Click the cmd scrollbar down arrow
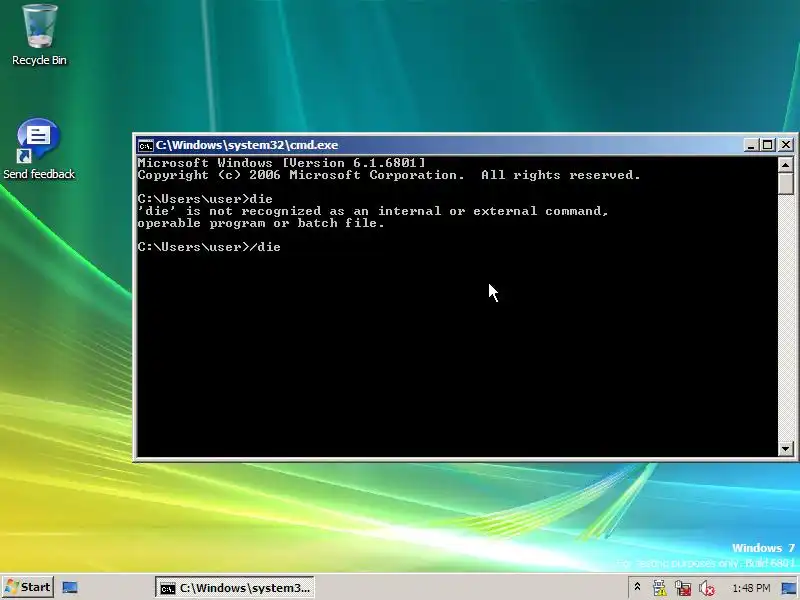 [x=786, y=449]
